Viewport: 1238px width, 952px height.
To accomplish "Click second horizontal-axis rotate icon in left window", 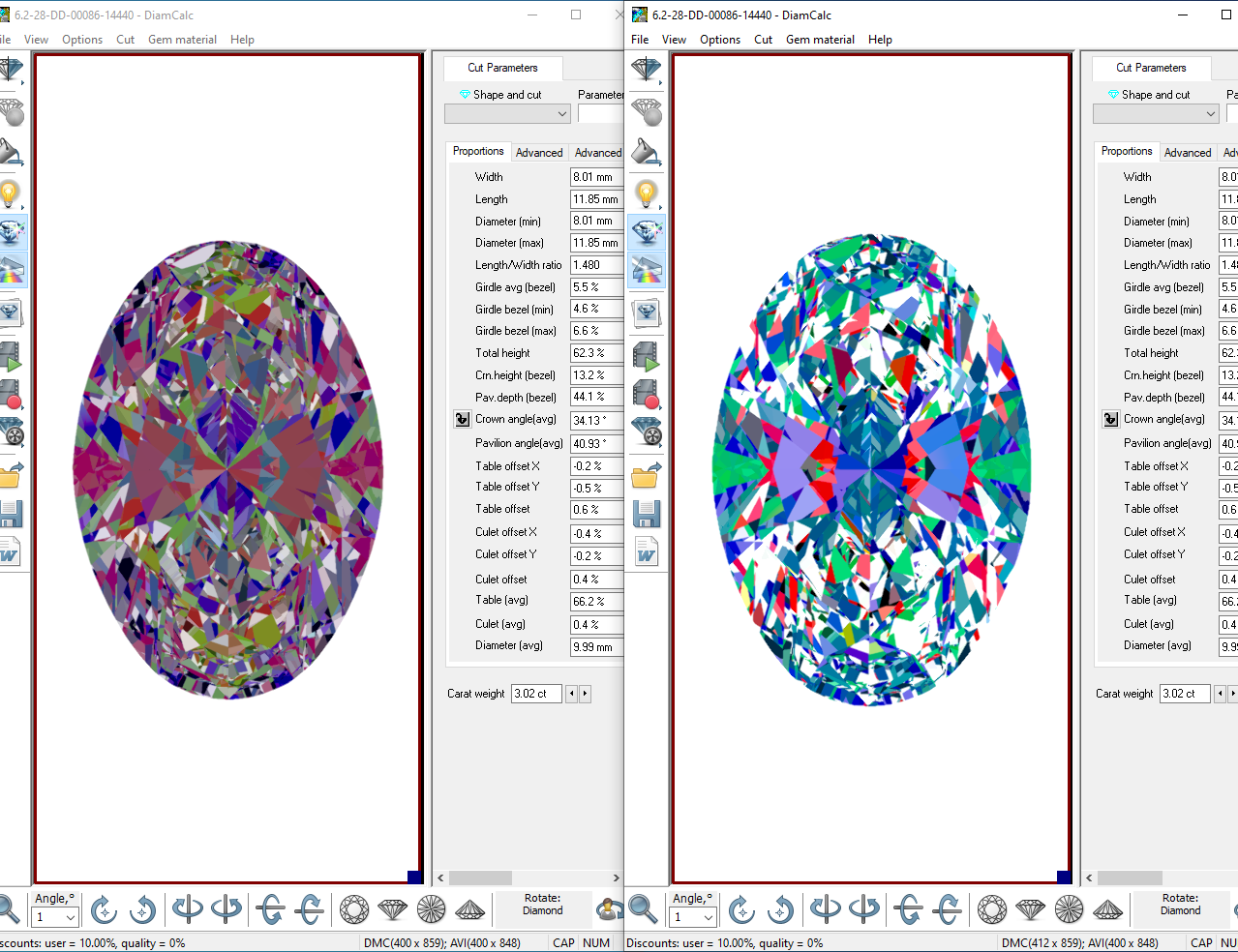I will tap(310, 909).
